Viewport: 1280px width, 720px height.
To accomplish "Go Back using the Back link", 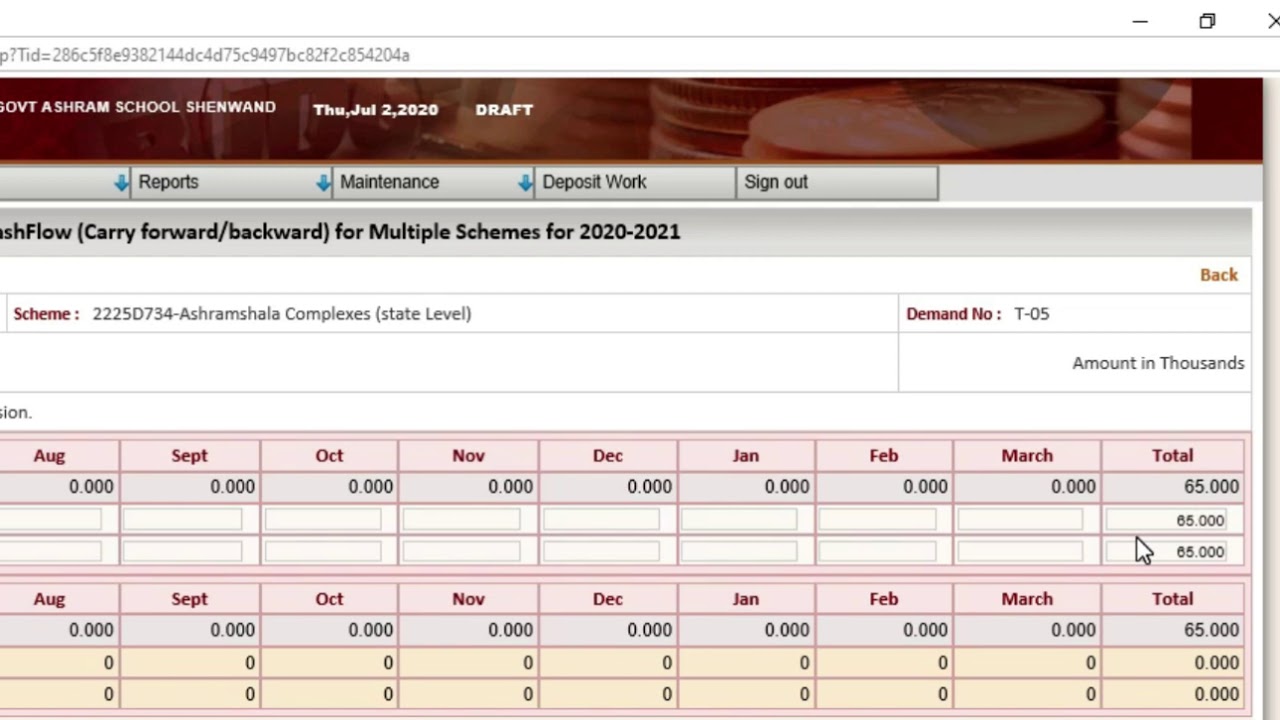I will tap(1218, 275).
